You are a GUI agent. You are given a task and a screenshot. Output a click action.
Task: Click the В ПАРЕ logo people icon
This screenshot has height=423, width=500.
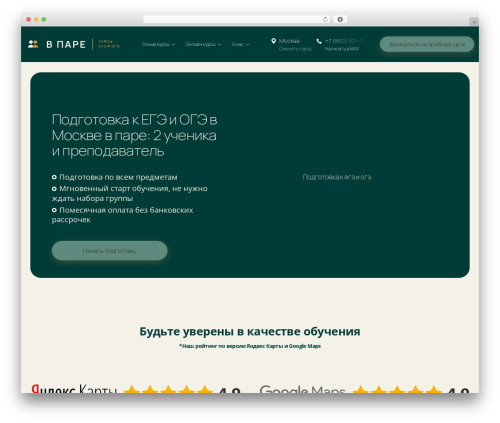pos(33,44)
